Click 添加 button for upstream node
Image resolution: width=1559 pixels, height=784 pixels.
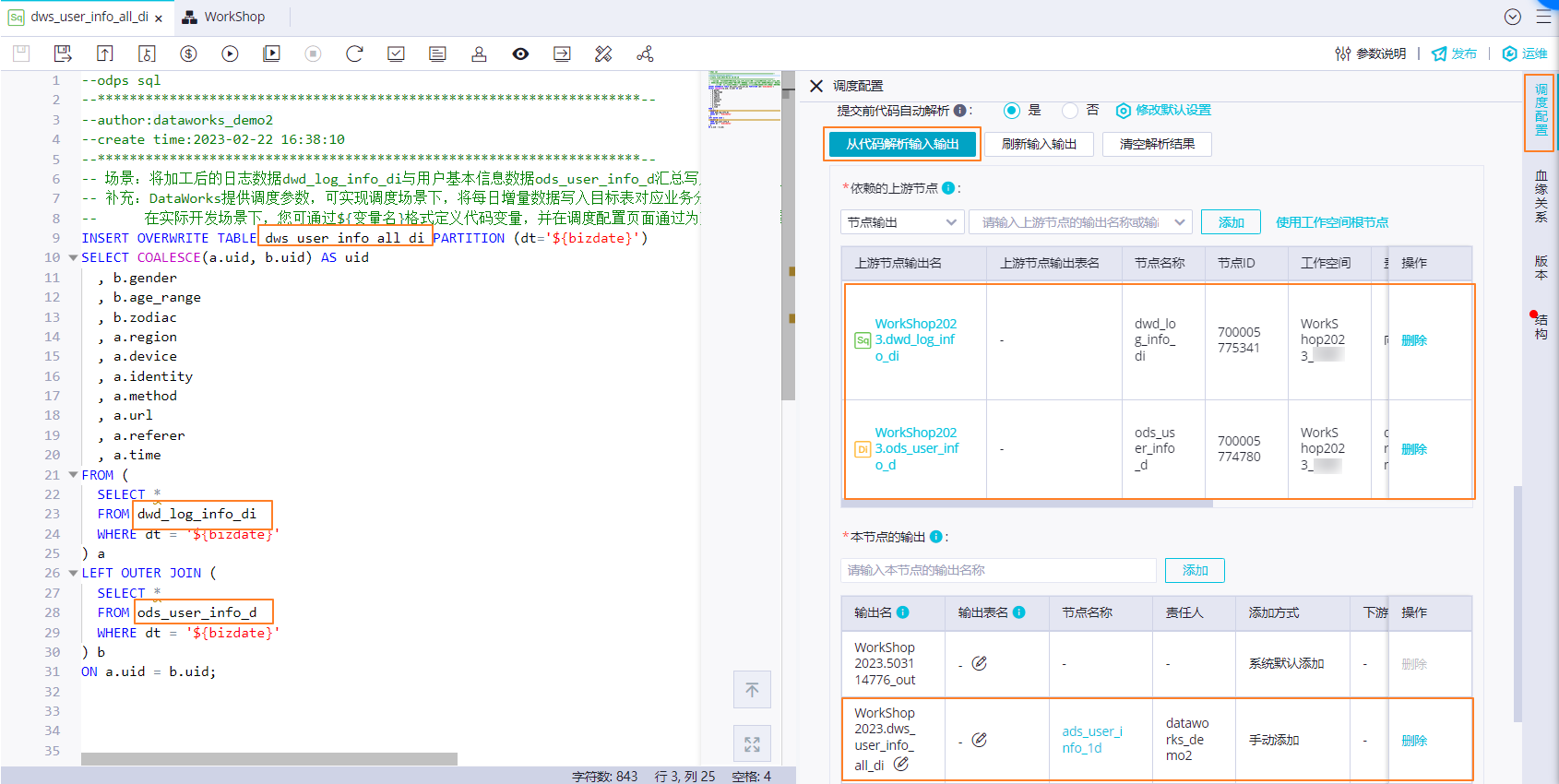[x=1231, y=222]
